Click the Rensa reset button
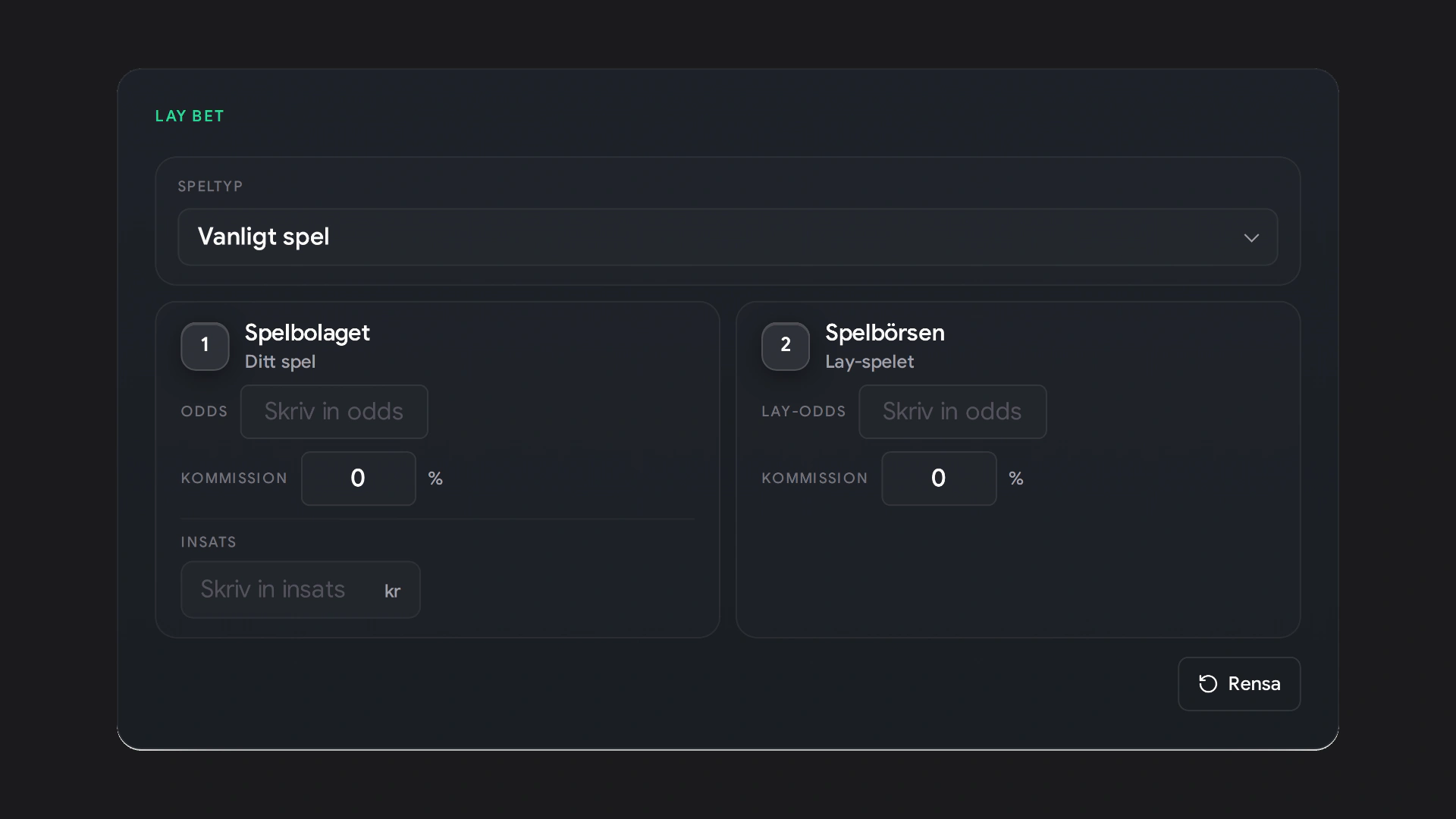 (1239, 684)
